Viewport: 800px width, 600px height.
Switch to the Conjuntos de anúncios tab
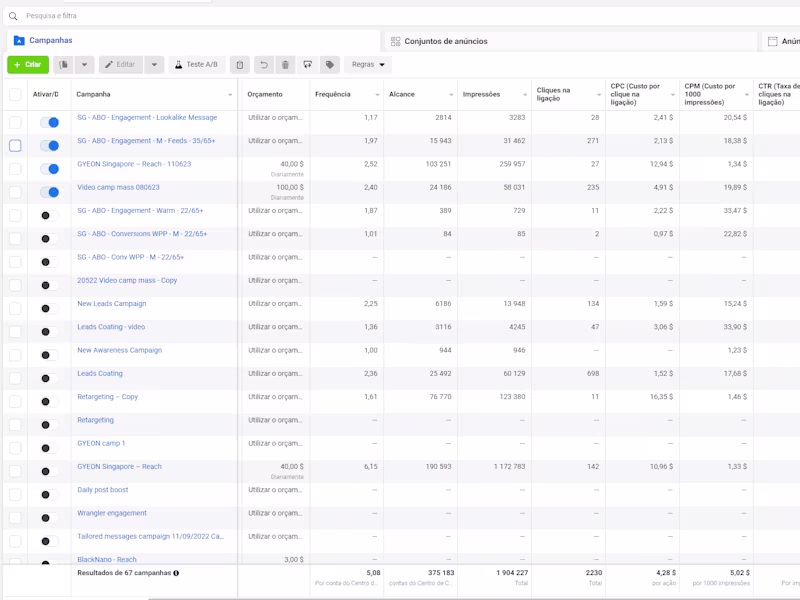click(x=445, y=41)
